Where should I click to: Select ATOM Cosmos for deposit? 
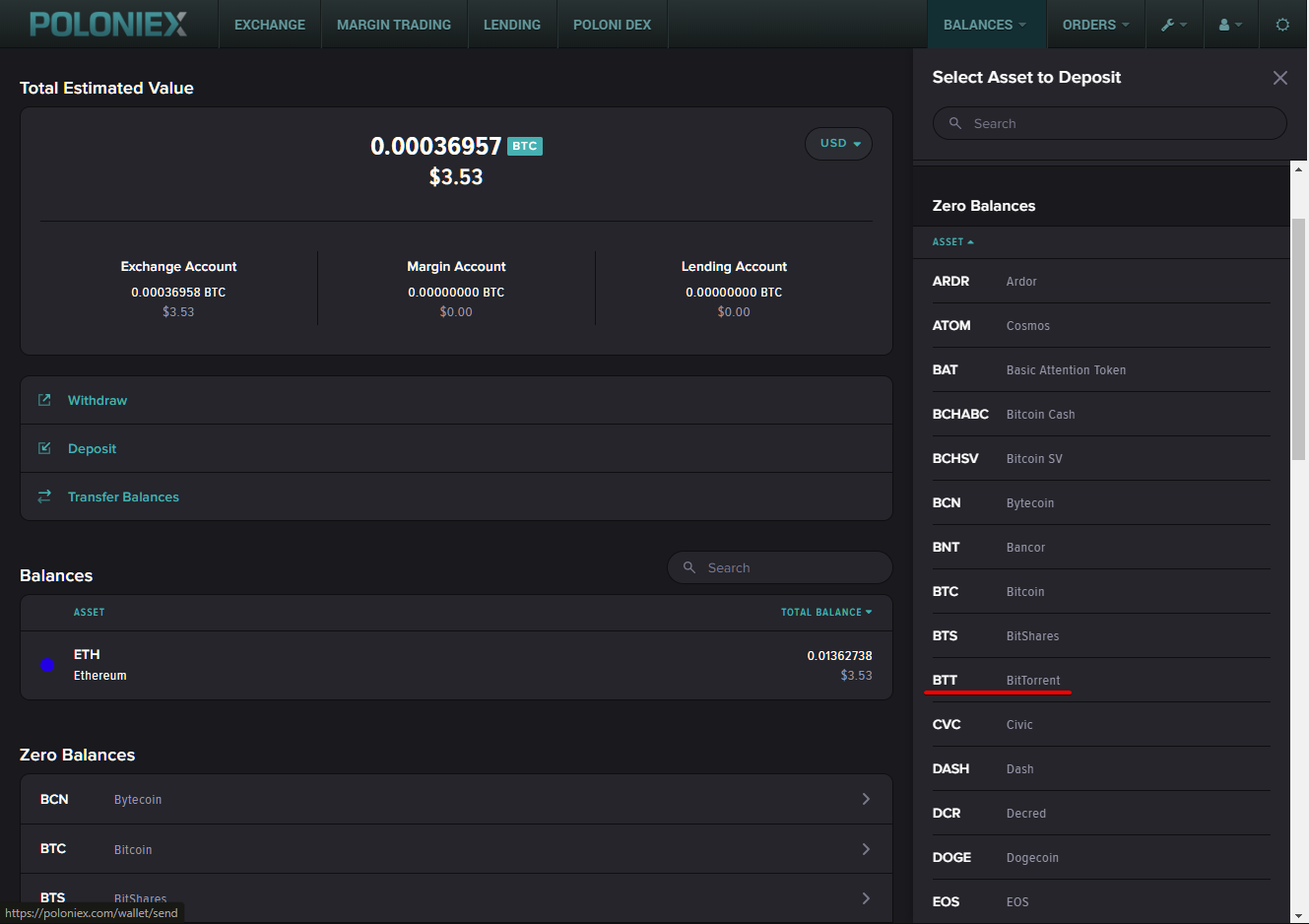pos(1101,325)
